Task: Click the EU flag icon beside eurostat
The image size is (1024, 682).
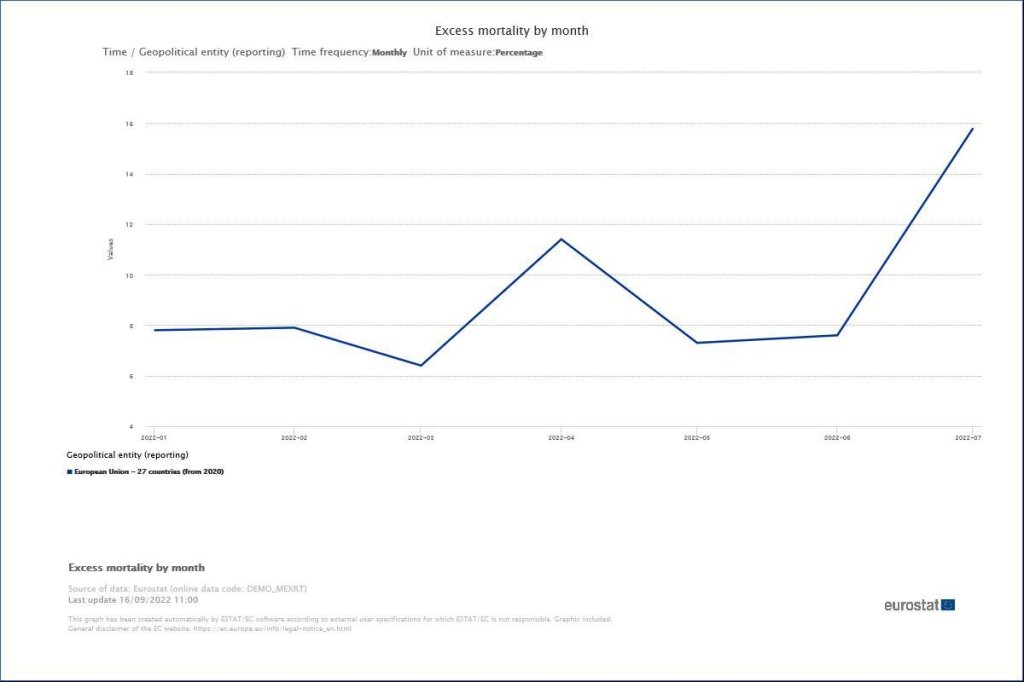Action: click(948, 605)
